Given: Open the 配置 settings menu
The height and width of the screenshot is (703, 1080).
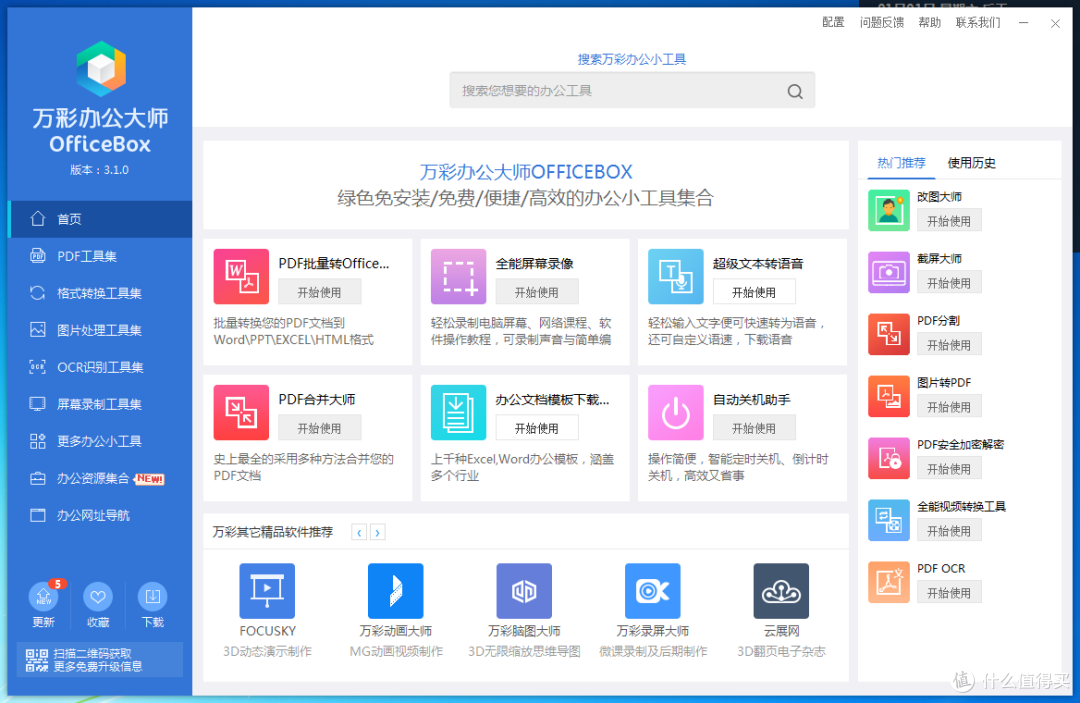Looking at the screenshot, I should 833,22.
